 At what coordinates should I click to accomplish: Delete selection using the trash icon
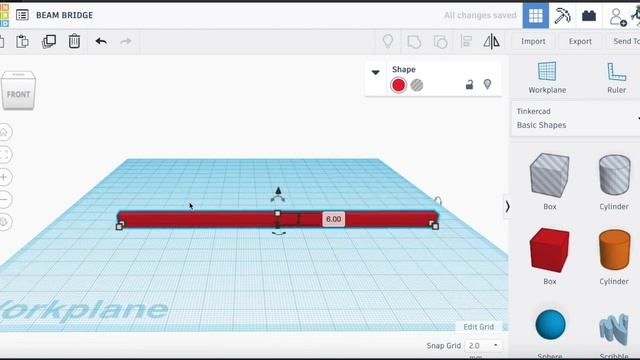pyautogui.click(x=74, y=41)
